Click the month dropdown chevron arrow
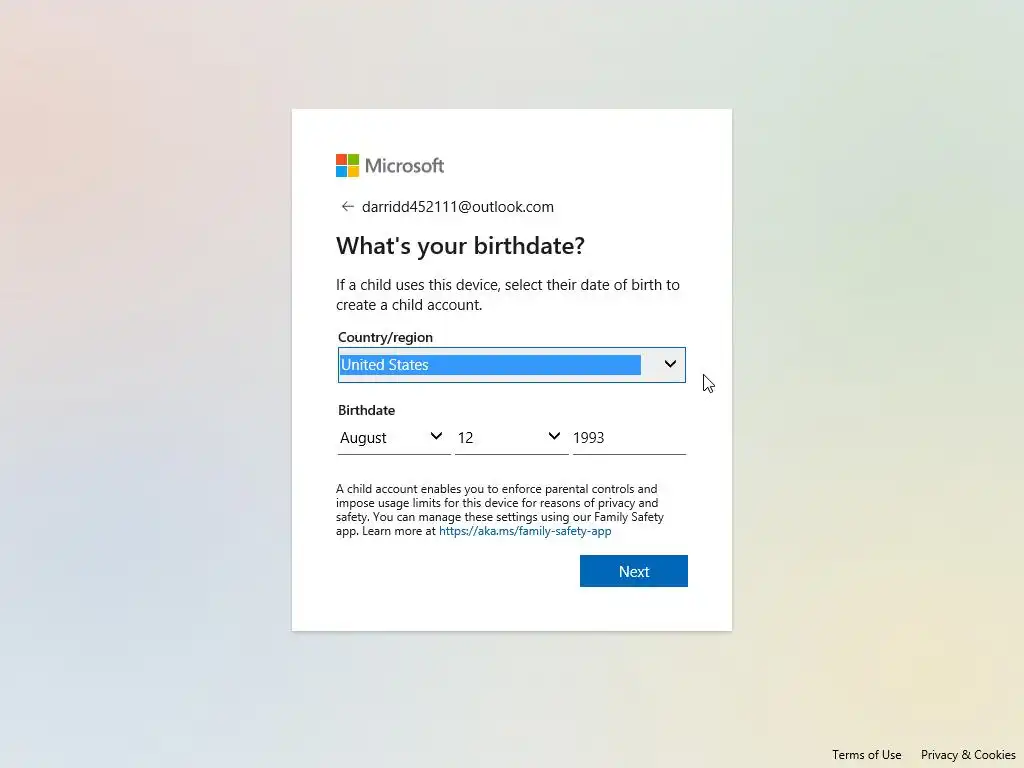 pos(436,437)
